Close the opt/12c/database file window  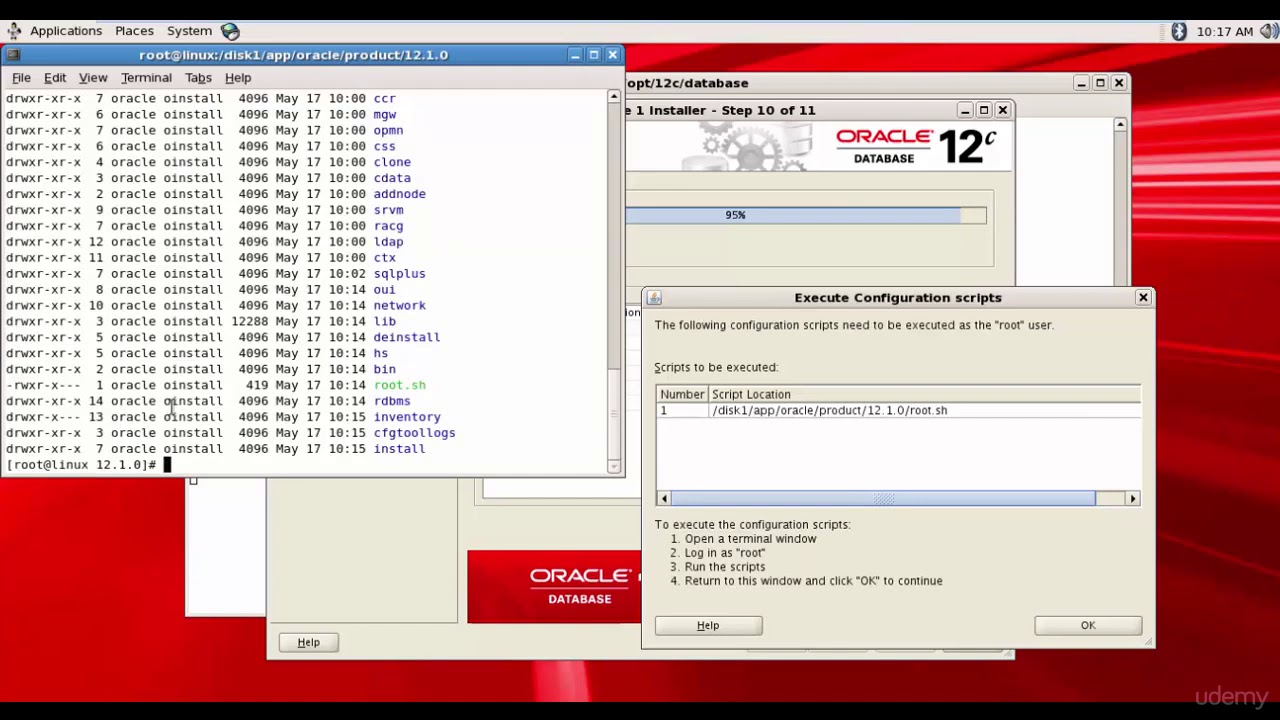coord(1119,83)
